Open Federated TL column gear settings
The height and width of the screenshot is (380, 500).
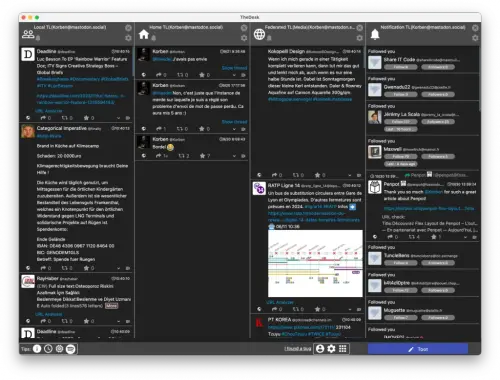pos(359,38)
